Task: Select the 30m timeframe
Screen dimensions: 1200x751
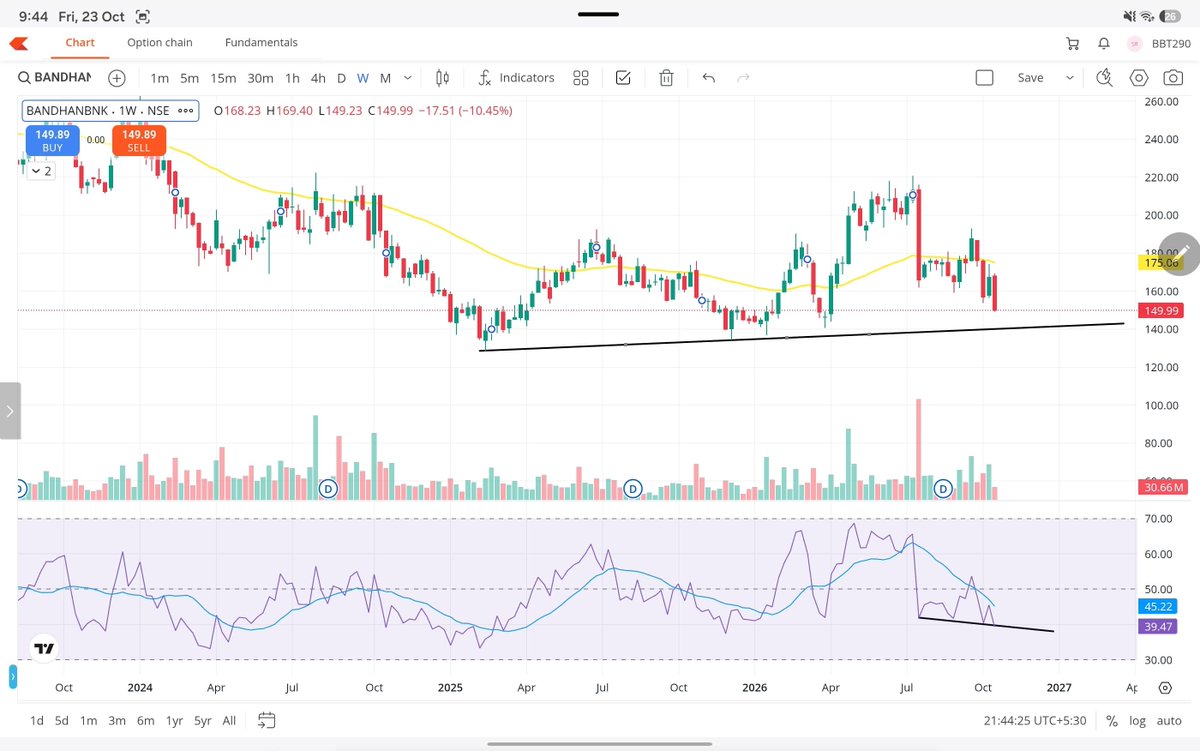Action: click(260, 78)
